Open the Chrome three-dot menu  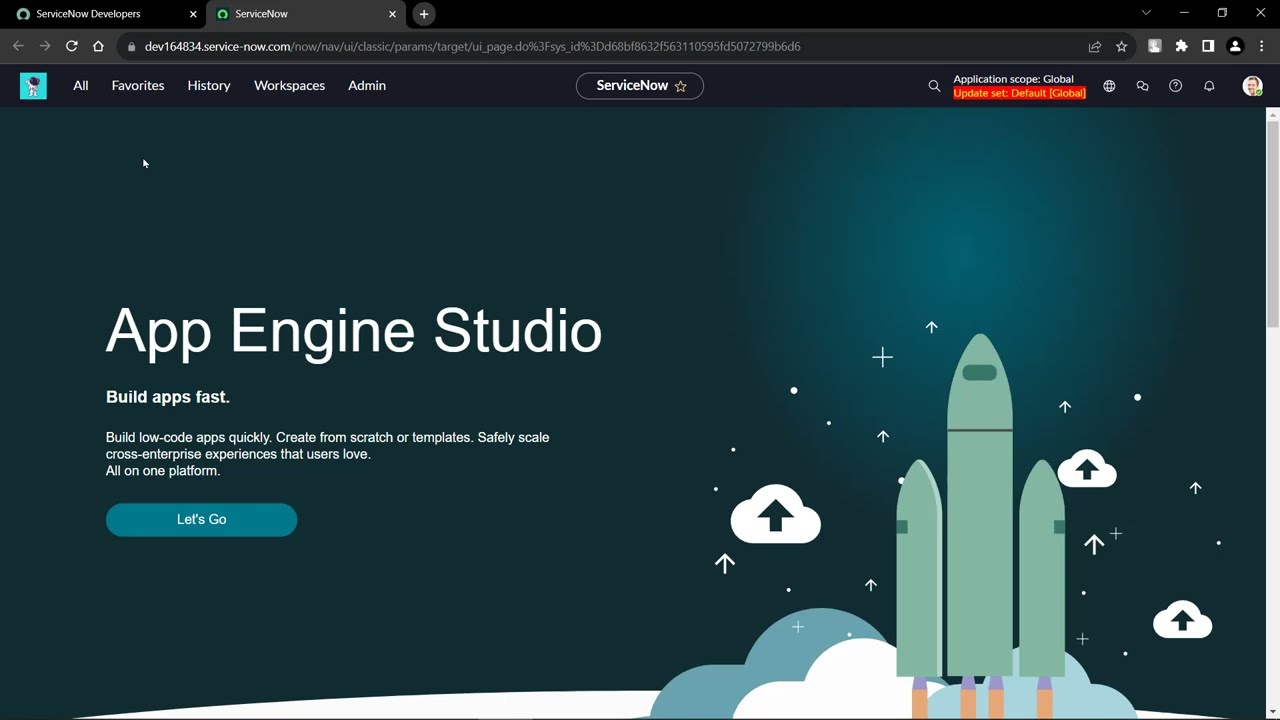click(1262, 46)
